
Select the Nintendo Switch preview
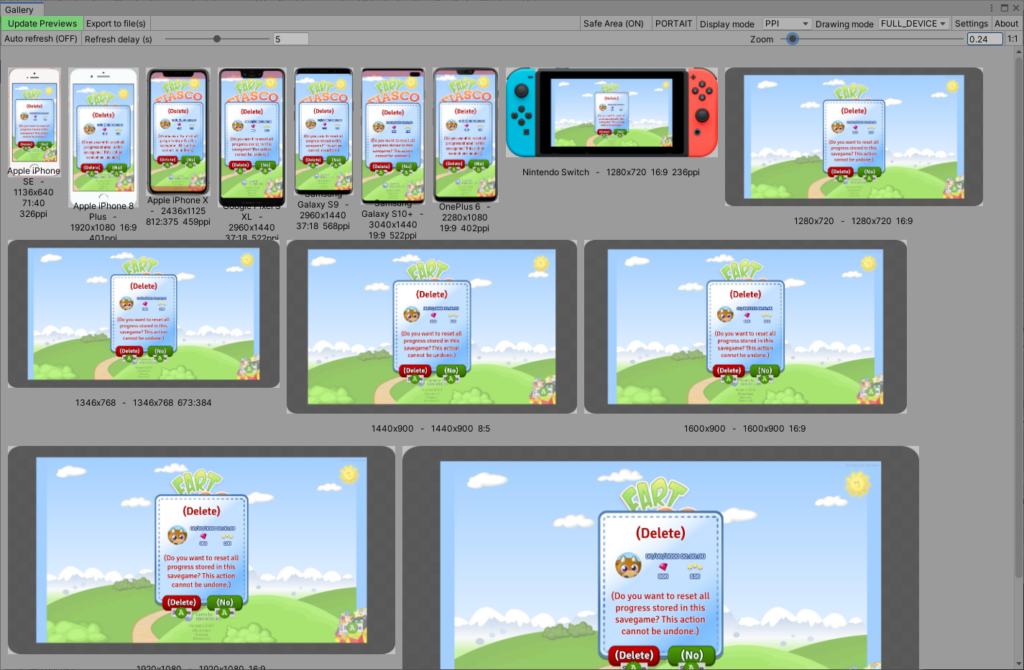click(612, 112)
